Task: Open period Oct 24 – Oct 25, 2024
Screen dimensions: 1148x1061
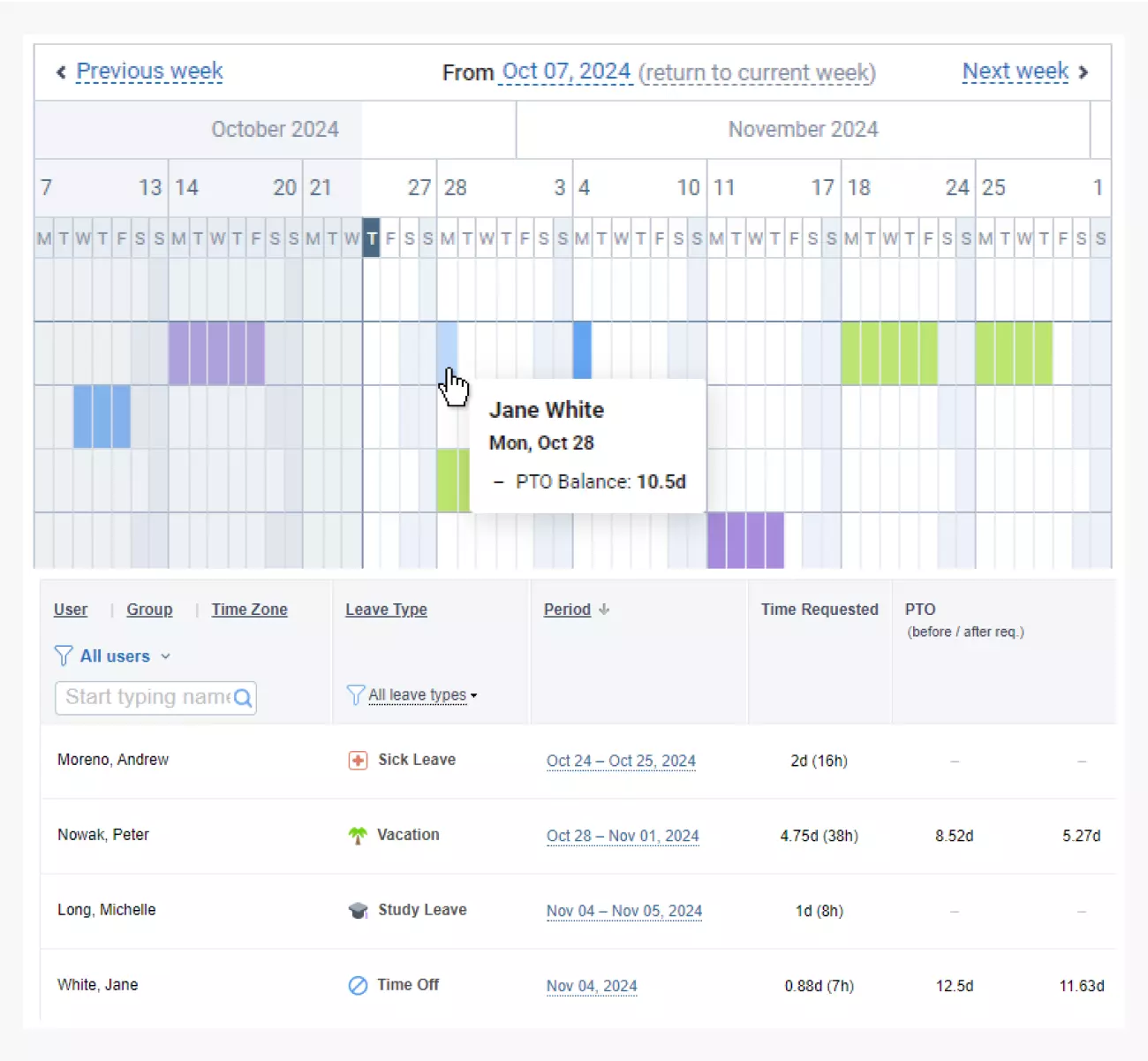Action: pos(621,762)
